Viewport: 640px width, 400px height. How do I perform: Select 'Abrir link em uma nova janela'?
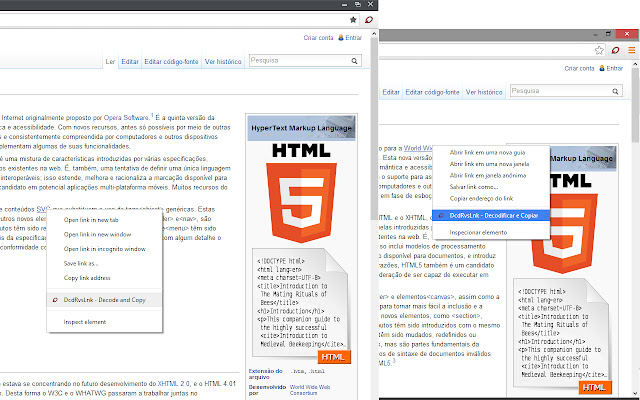click(x=491, y=164)
